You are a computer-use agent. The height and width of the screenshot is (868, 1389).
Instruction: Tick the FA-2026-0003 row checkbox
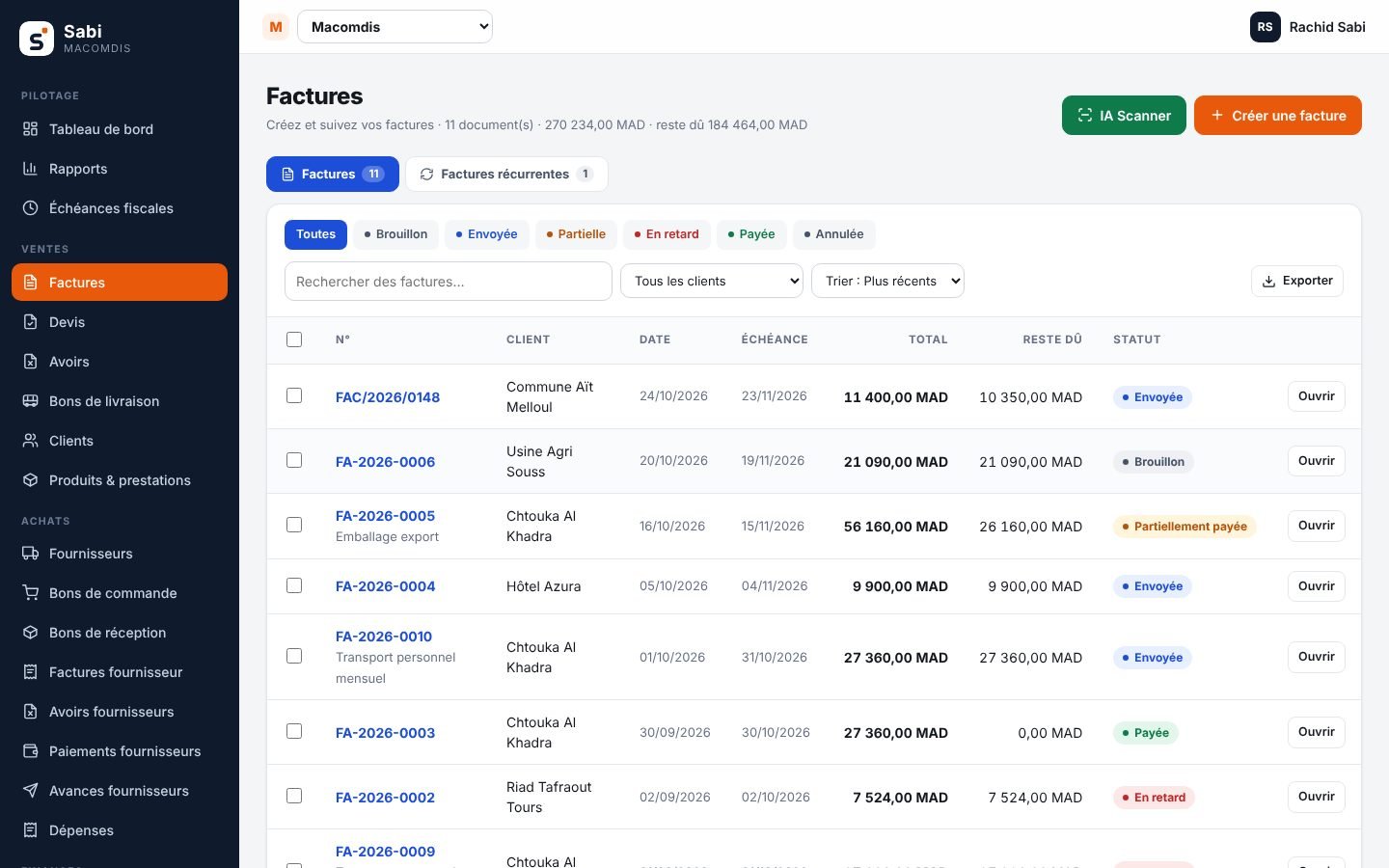294,731
